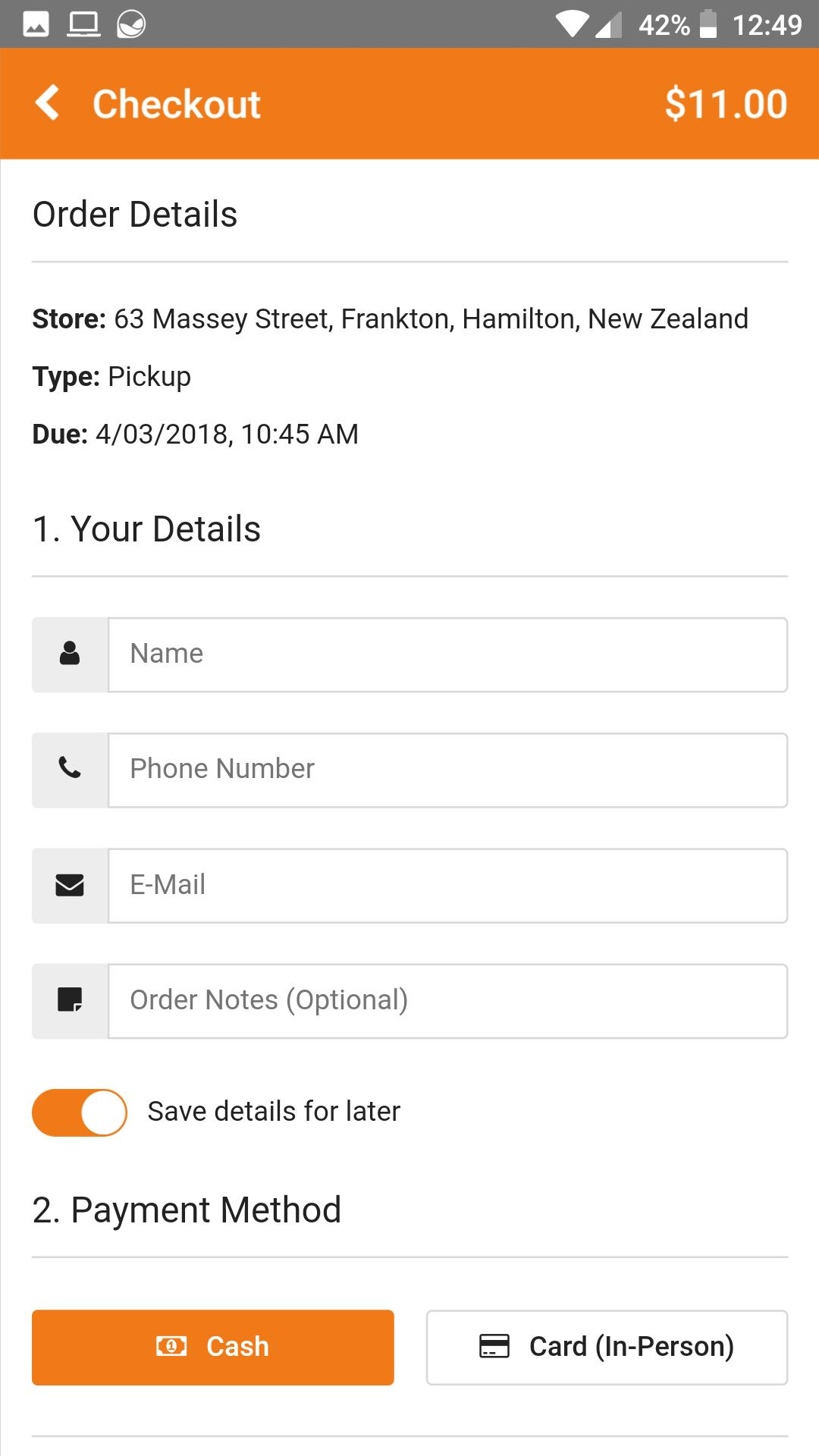819x1456 pixels.
Task: Focus the Order Notes (Optional) field
Action: coord(448,1001)
